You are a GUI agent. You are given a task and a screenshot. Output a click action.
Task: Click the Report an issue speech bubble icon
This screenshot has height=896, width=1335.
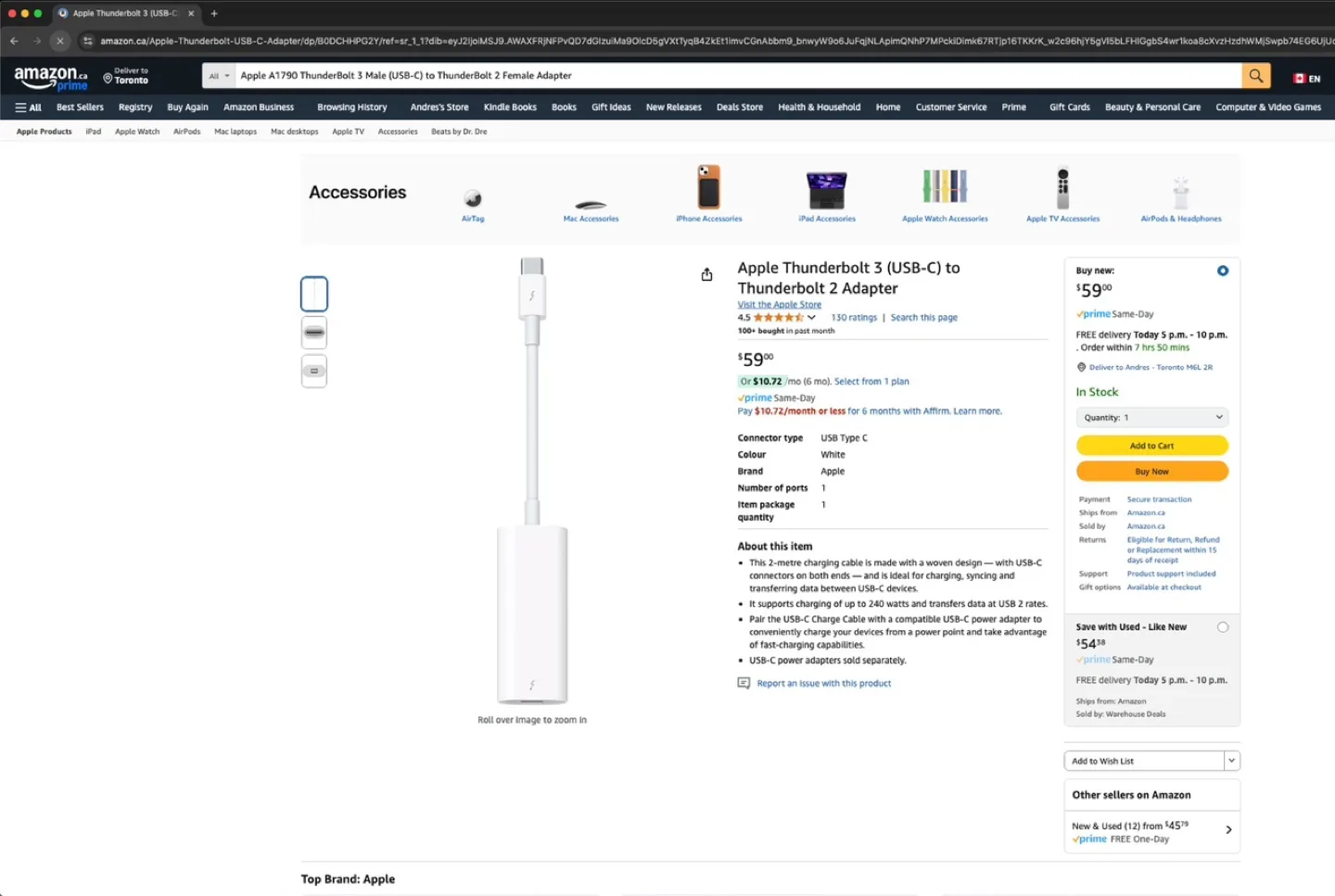(x=743, y=683)
